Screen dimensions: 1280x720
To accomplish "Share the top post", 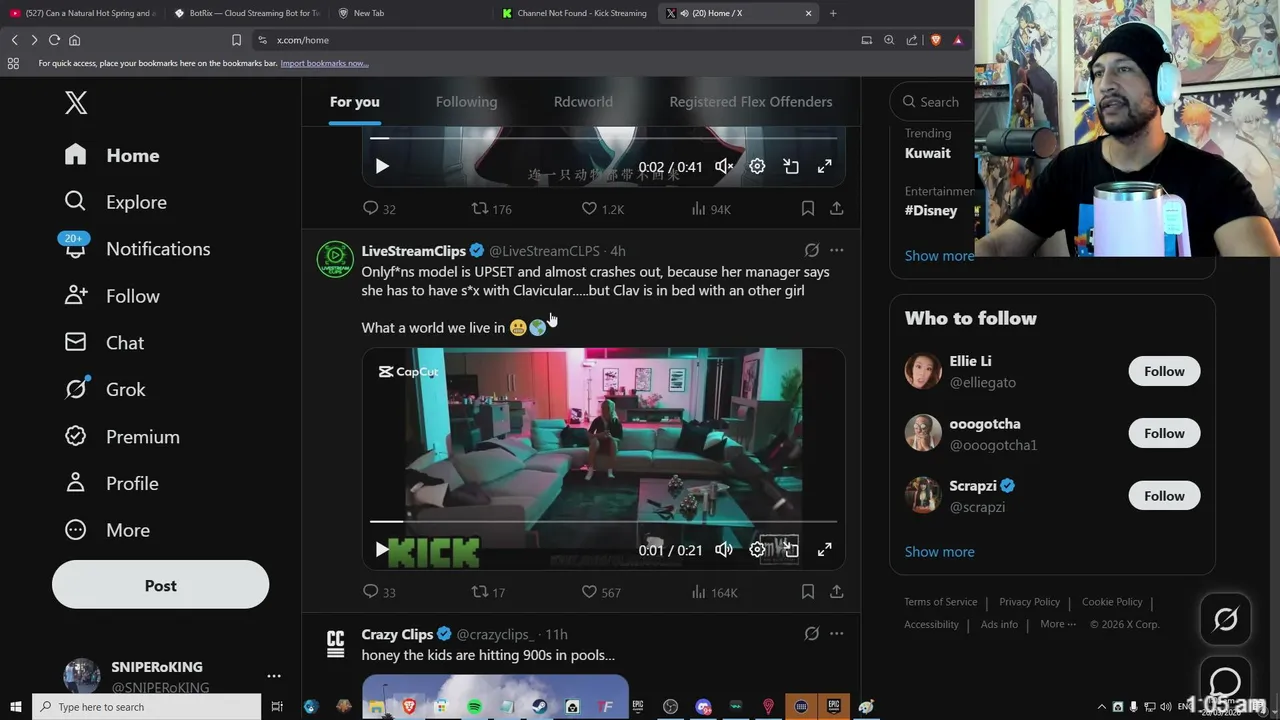I will click(836, 208).
